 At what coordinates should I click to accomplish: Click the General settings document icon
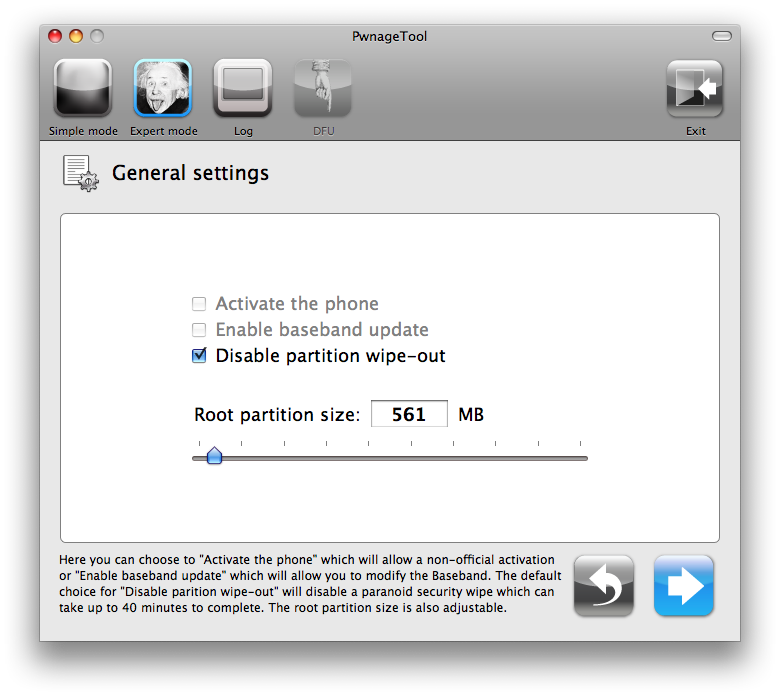(81, 174)
